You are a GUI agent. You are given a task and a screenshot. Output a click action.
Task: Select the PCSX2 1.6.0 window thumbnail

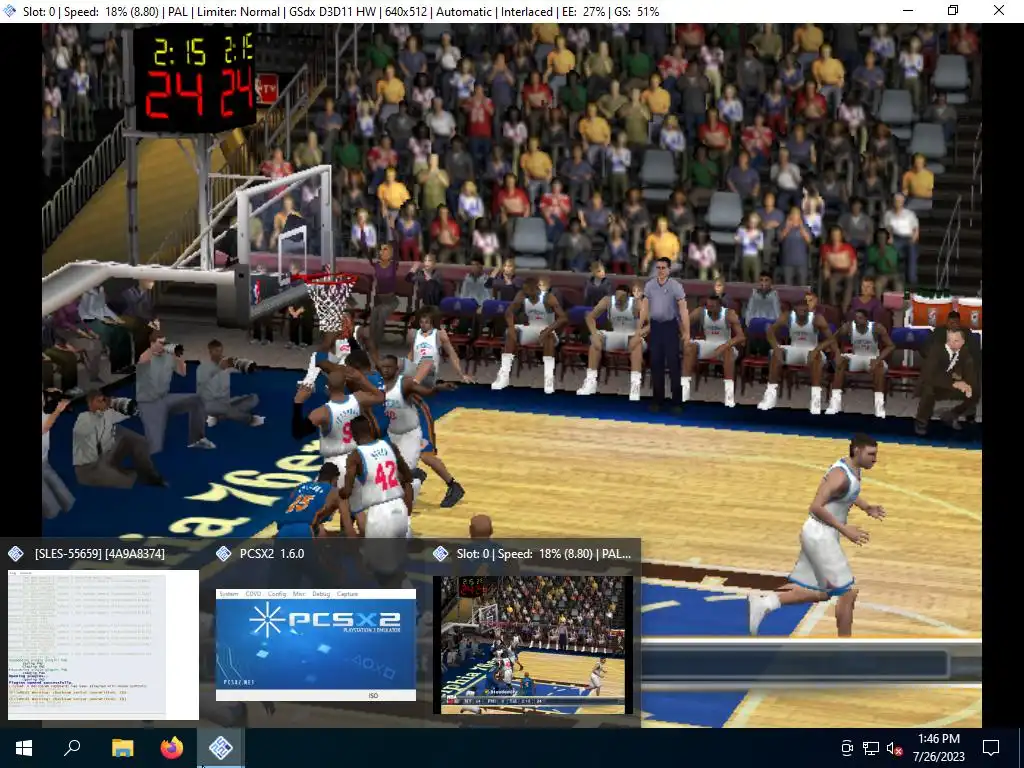[x=315, y=645]
